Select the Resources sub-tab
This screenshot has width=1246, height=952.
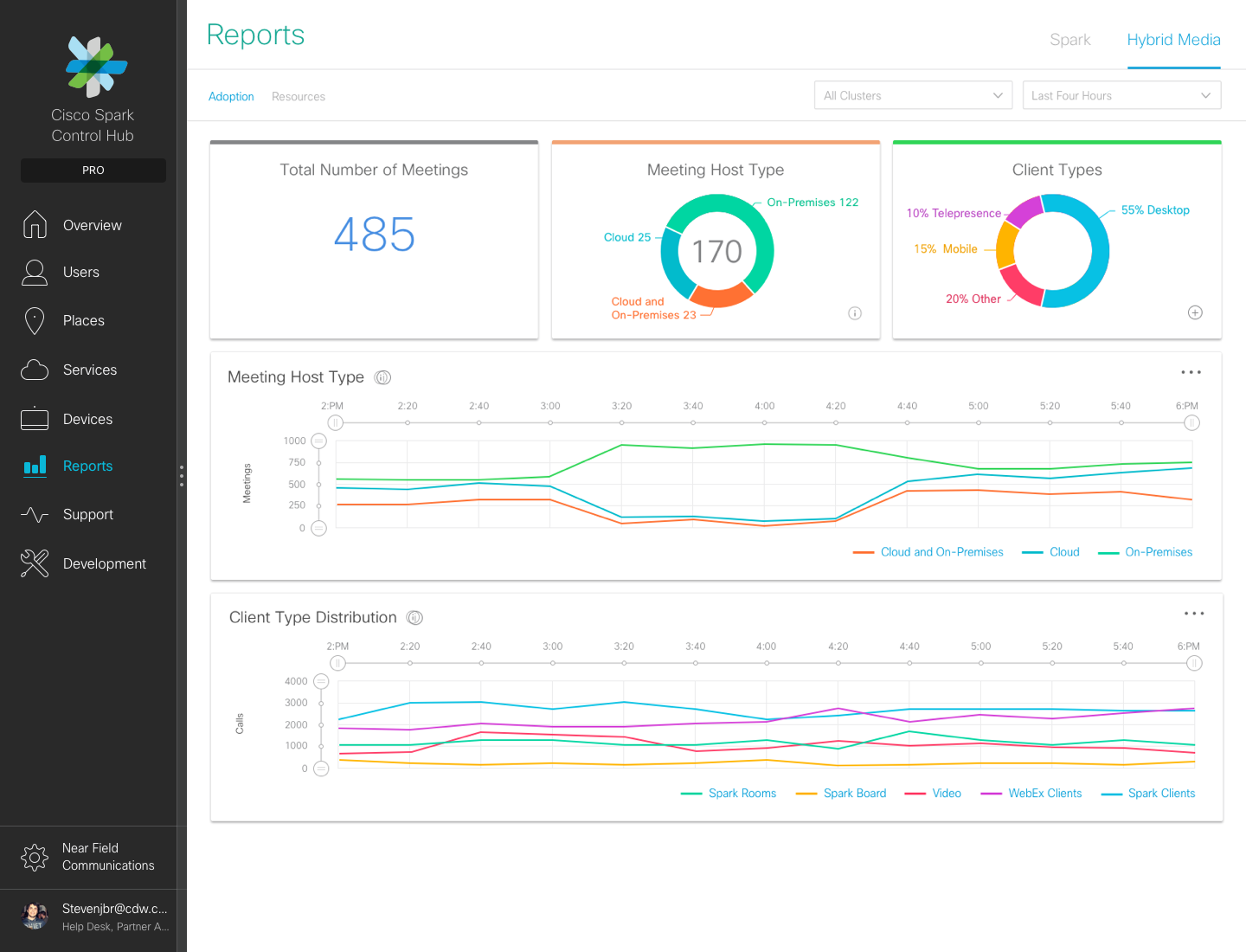pos(299,97)
